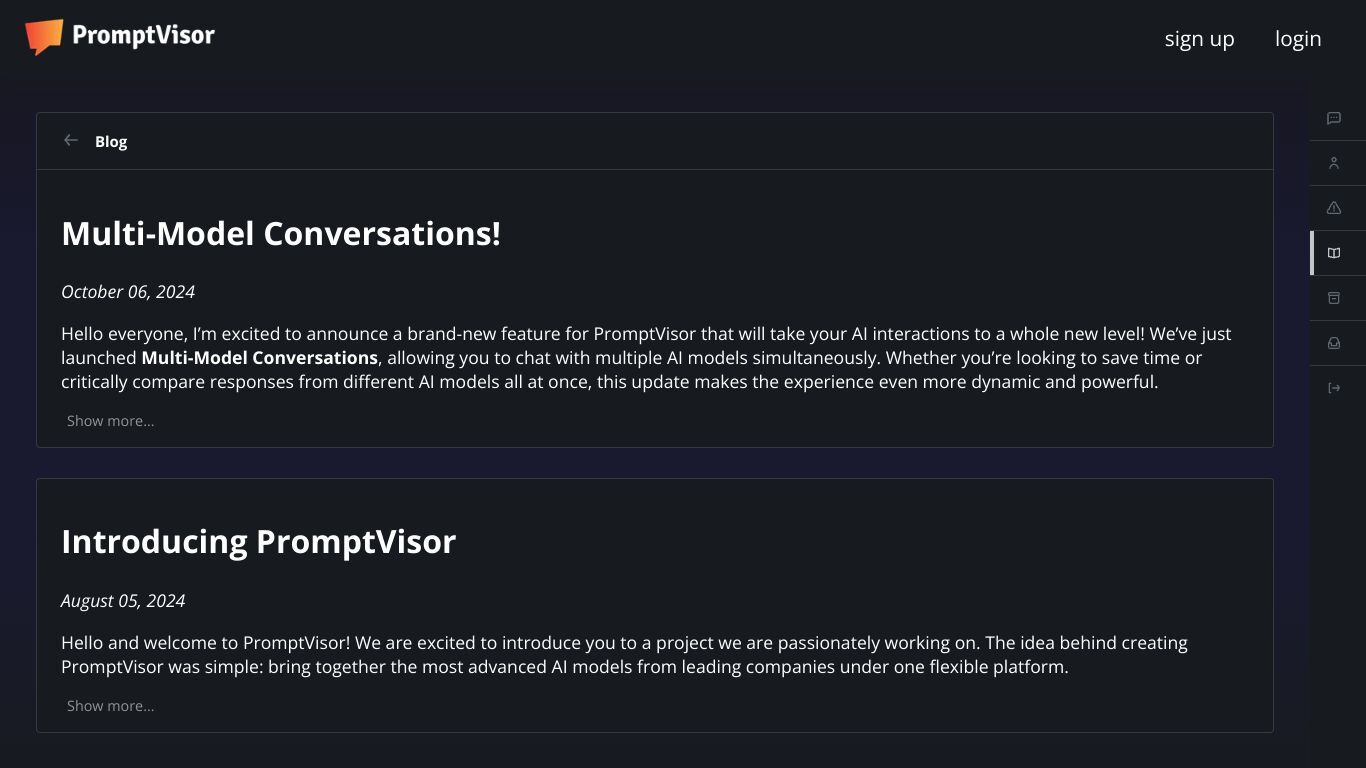This screenshot has height=768, width=1366.
Task: Select the open book blog icon
Action: pyautogui.click(x=1333, y=253)
